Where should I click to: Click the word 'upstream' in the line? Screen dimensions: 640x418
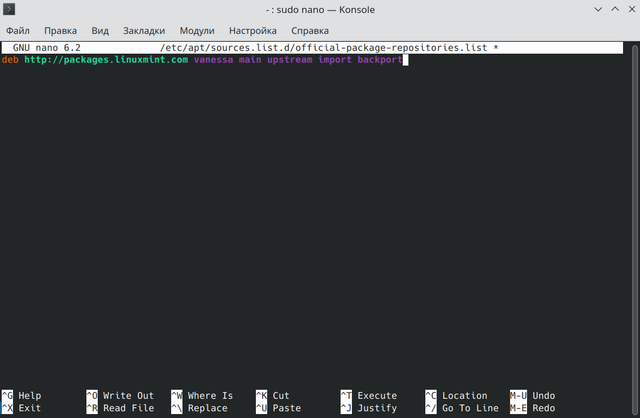coord(290,60)
